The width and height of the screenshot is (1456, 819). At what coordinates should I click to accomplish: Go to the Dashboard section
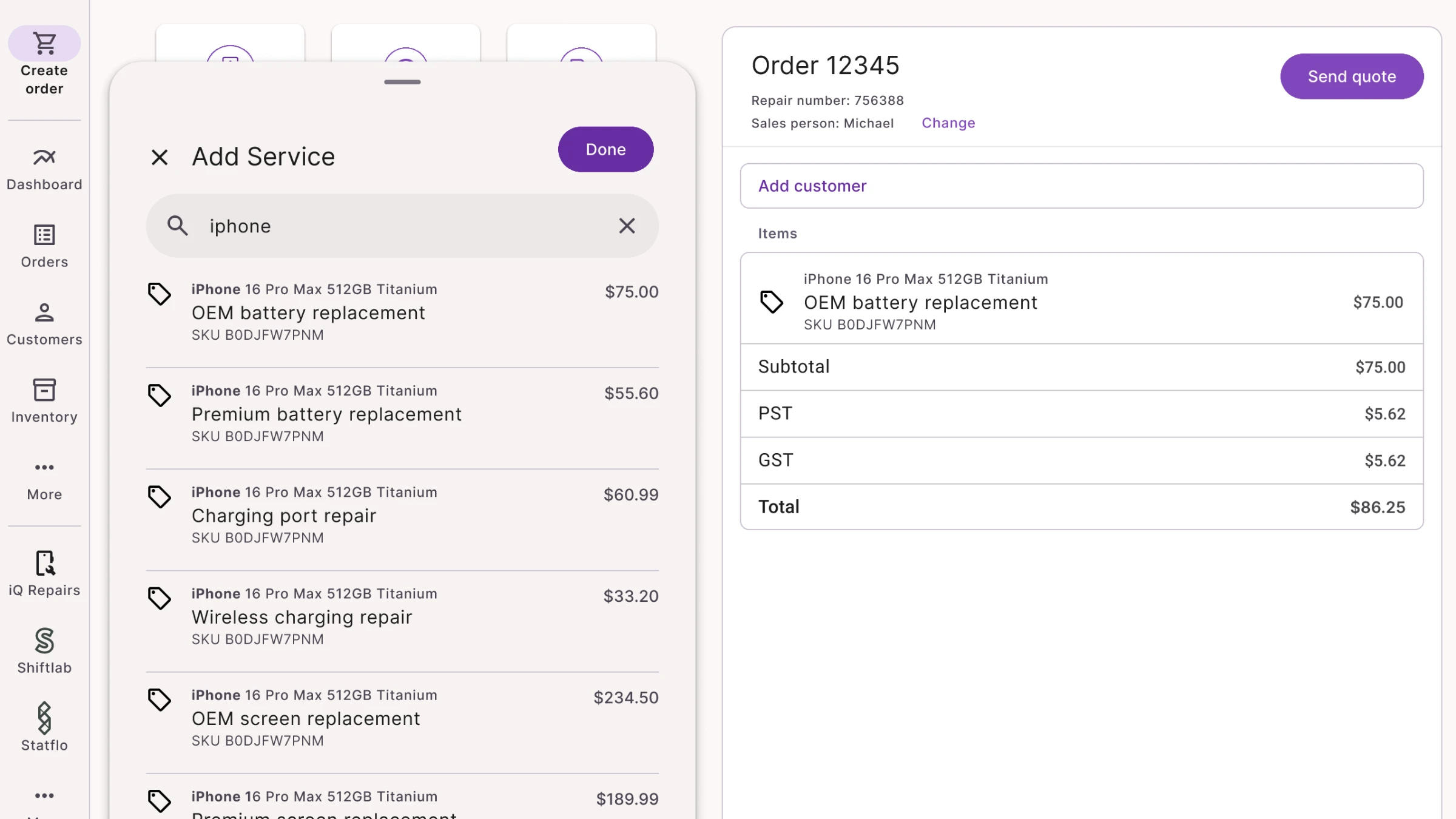point(44,169)
